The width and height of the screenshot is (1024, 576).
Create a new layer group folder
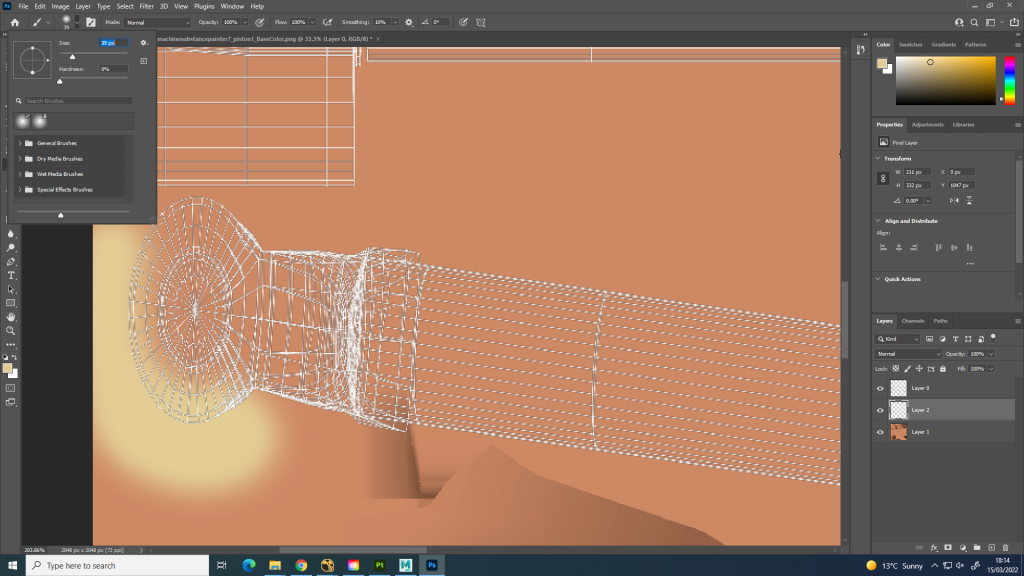[x=977, y=548]
